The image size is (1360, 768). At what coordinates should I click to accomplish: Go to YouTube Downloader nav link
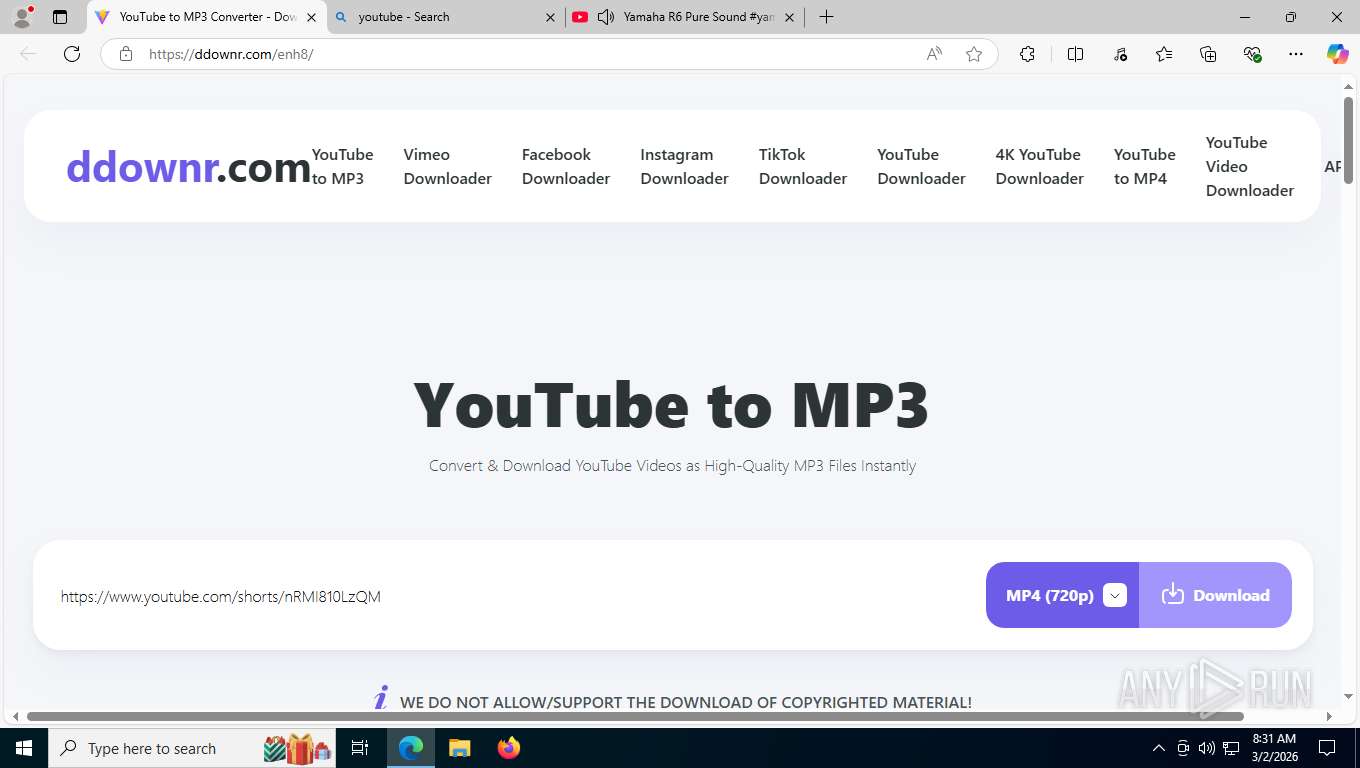pyautogui.click(x=921, y=166)
